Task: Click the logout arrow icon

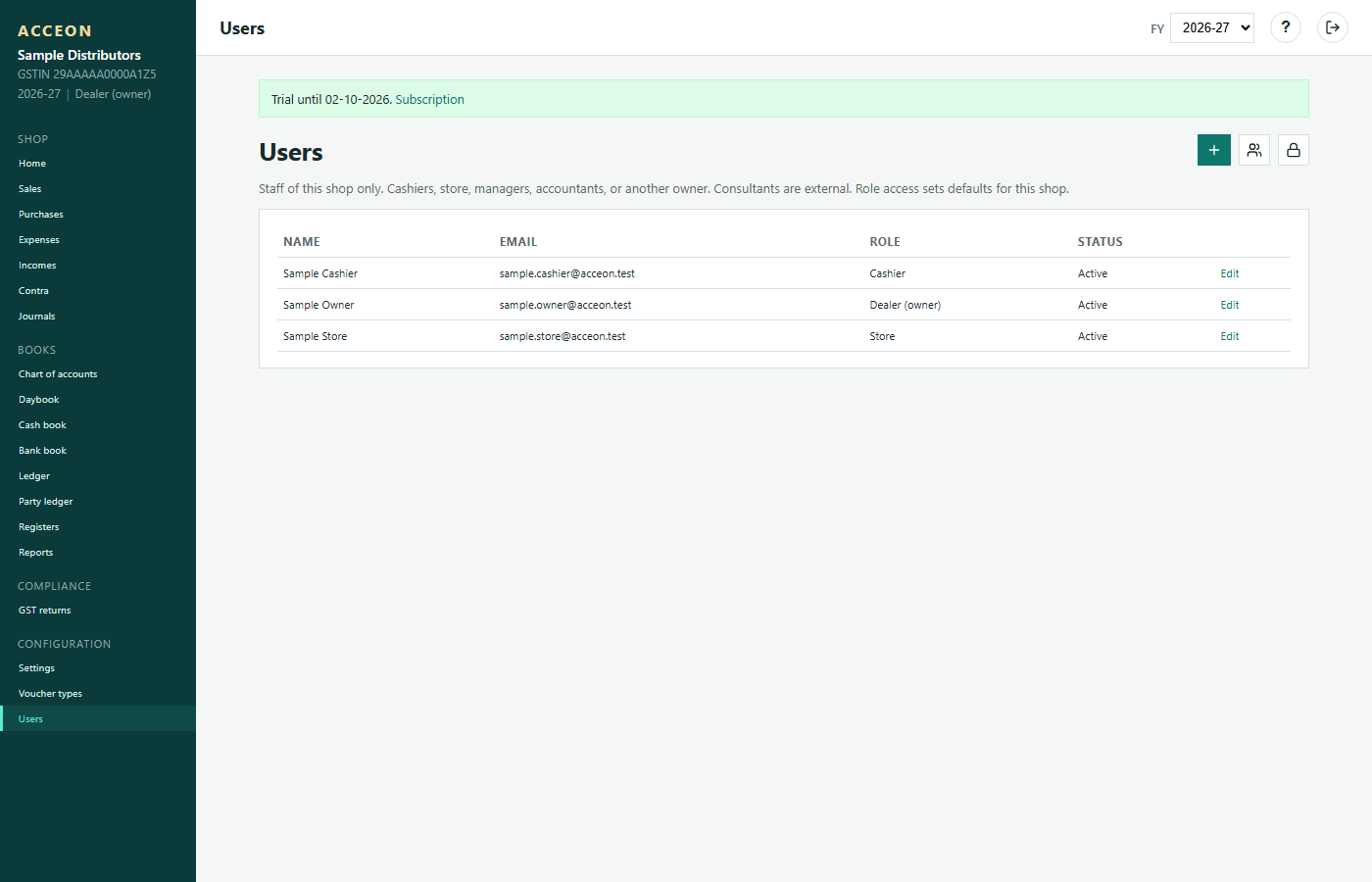Action: [x=1333, y=27]
